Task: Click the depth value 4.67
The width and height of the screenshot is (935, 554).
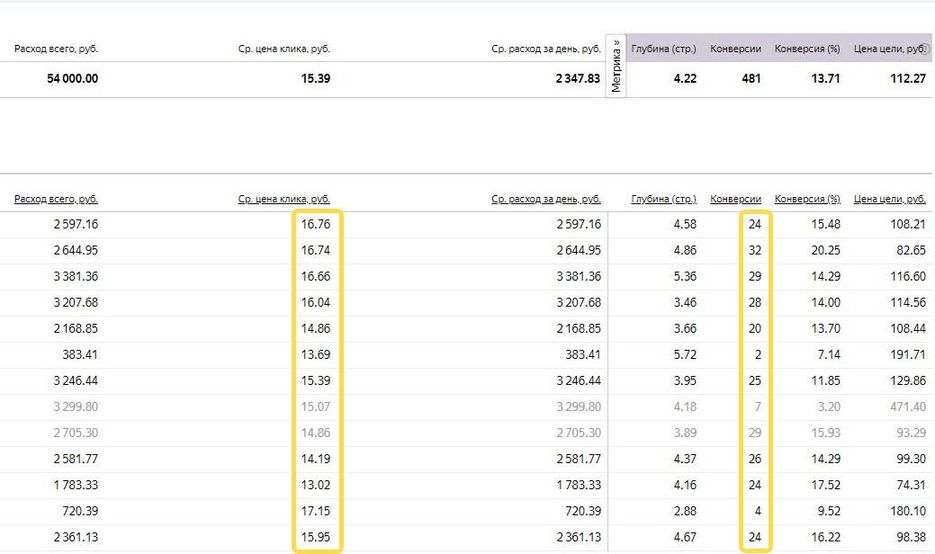Action: pos(685,537)
